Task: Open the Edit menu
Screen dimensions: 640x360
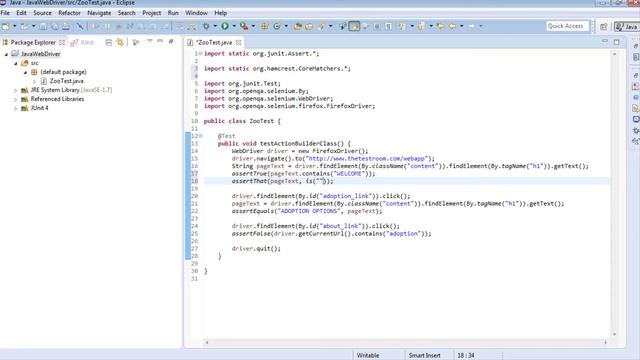Action: coord(21,13)
